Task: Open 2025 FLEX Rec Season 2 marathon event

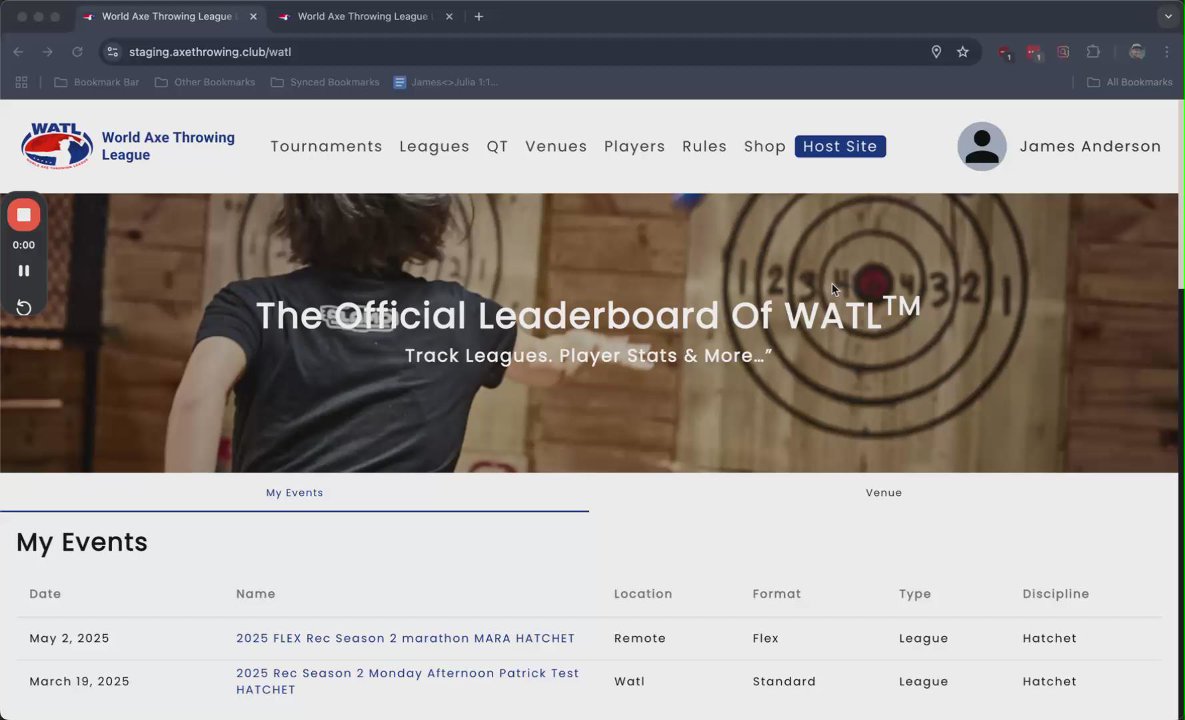Action: point(405,638)
